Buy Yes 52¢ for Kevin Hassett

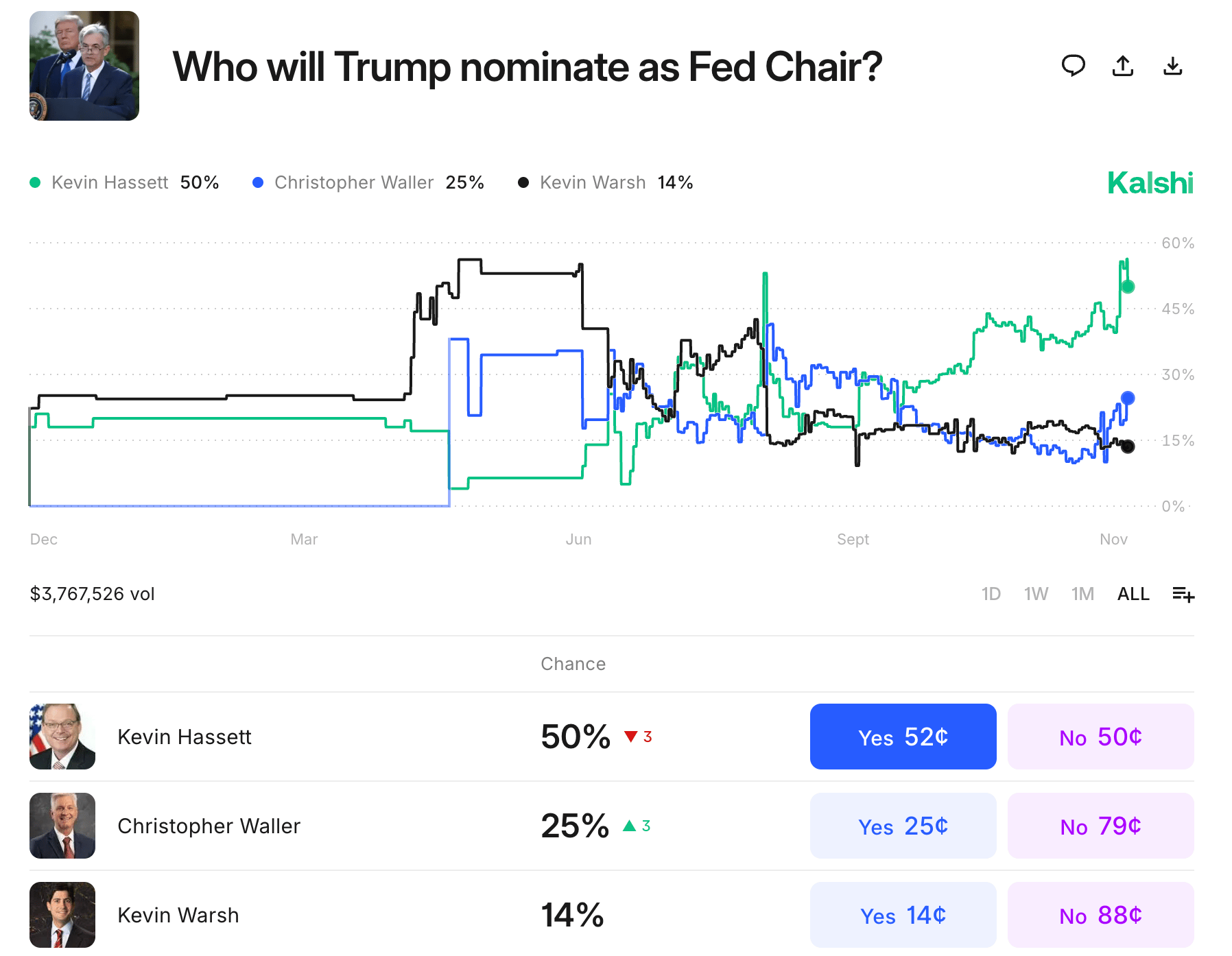(903, 737)
